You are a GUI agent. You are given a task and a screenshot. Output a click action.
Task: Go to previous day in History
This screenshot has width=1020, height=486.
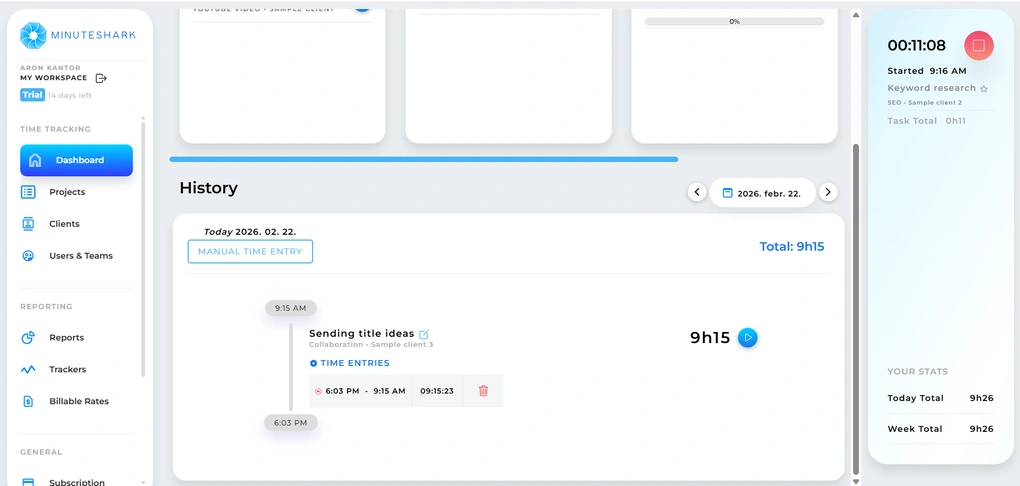point(697,192)
